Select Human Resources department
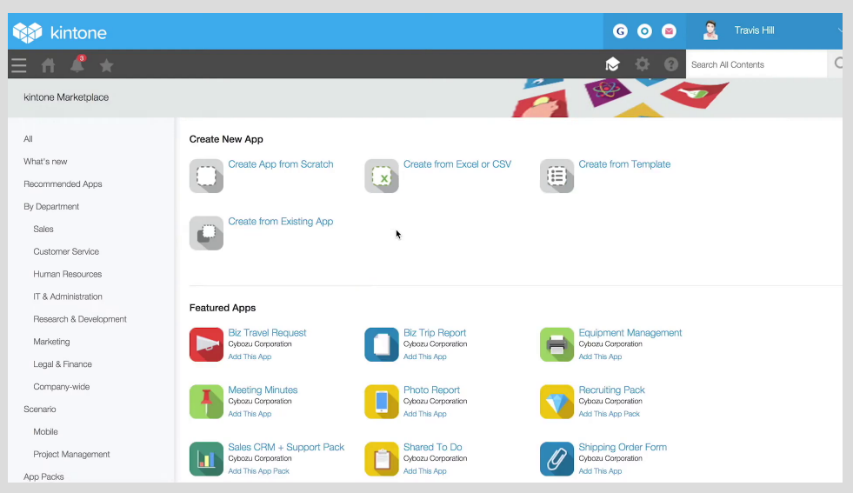Image resolution: width=853 pixels, height=493 pixels. 67,274
